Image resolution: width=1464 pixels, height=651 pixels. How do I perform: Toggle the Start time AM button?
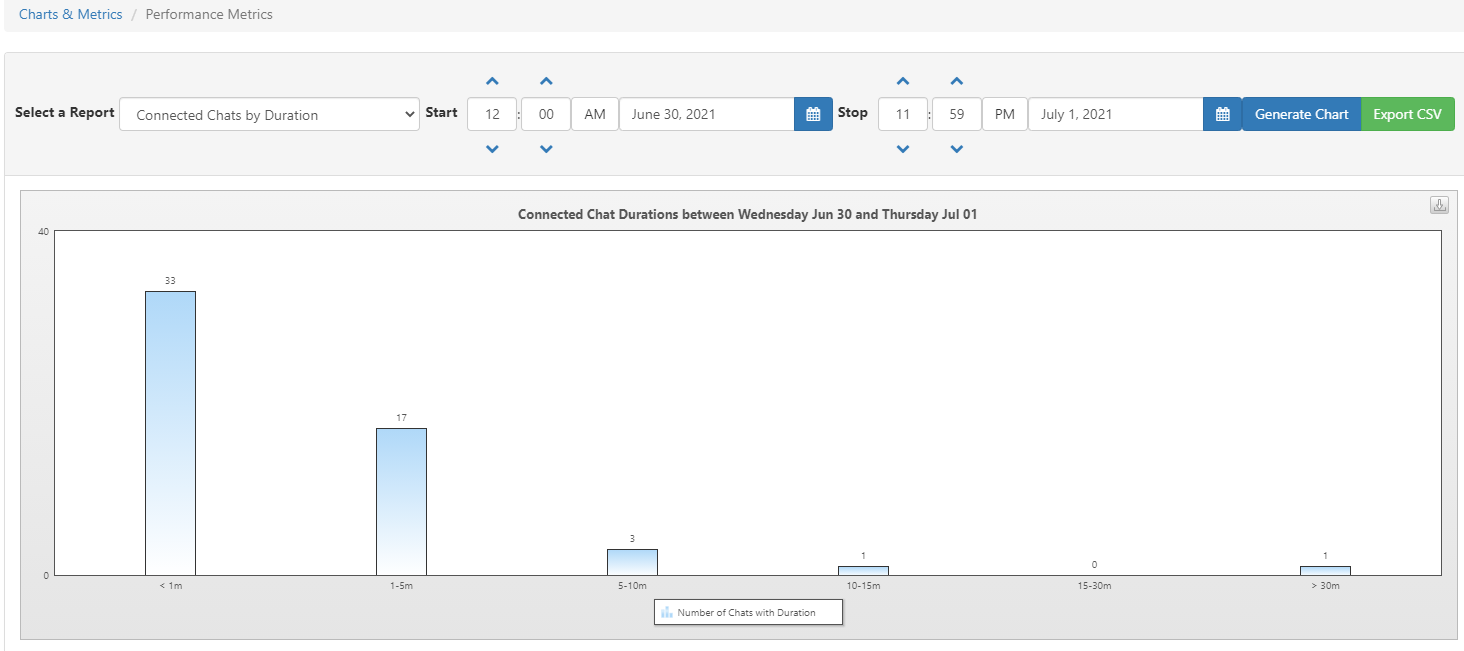595,114
